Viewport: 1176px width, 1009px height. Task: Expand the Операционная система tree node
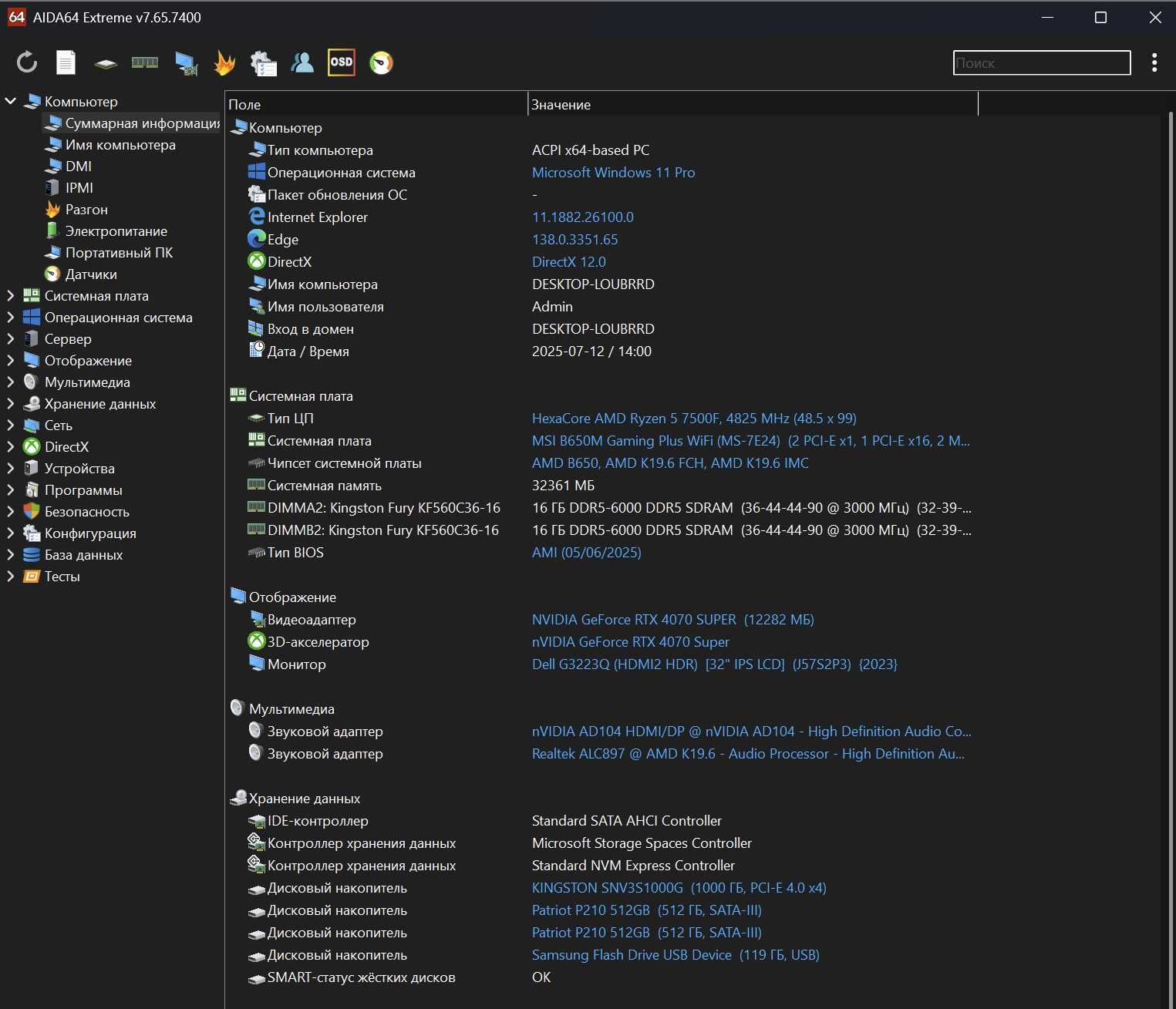tap(11, 318)
